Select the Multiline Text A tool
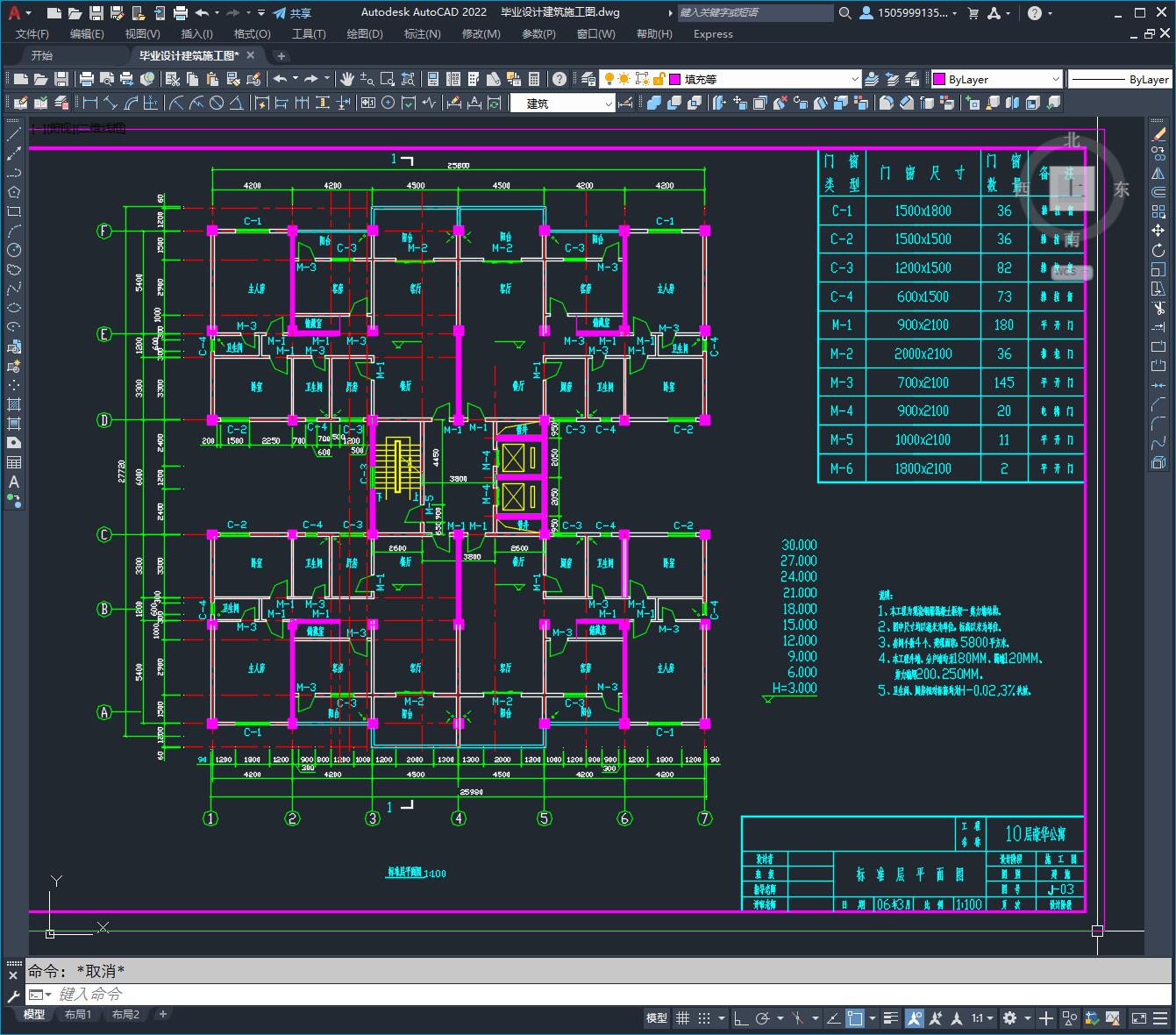The image size is (1176, 1035). [x=14, y=482]
